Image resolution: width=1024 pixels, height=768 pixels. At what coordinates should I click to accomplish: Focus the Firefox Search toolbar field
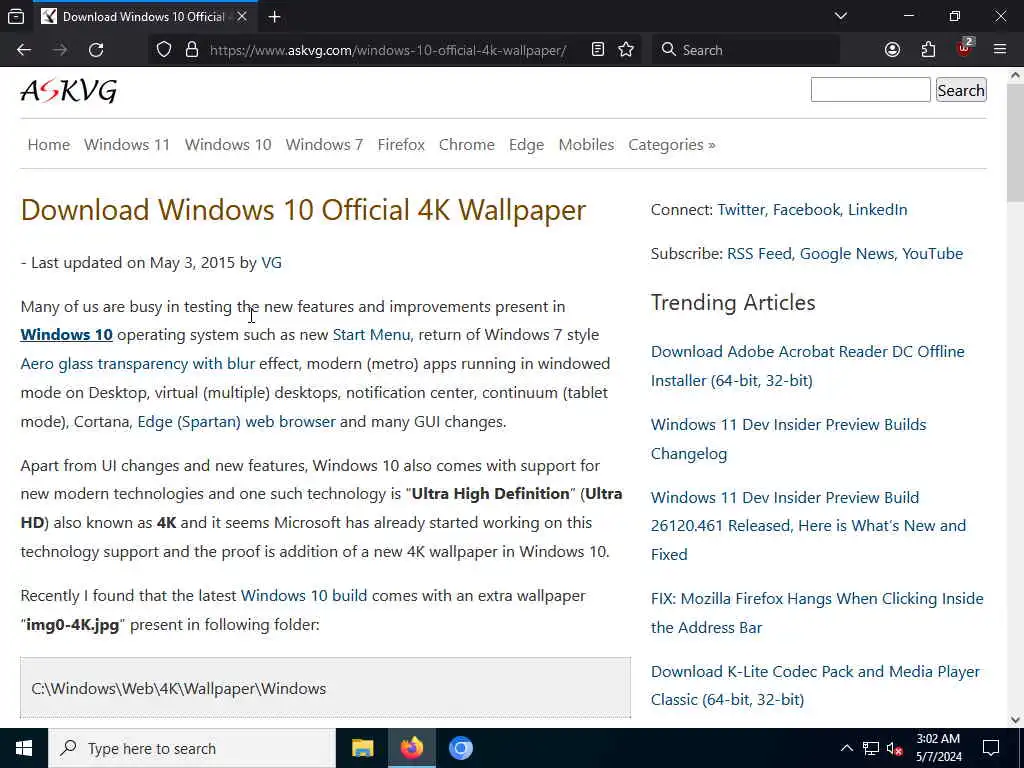[x=746, y=50]
